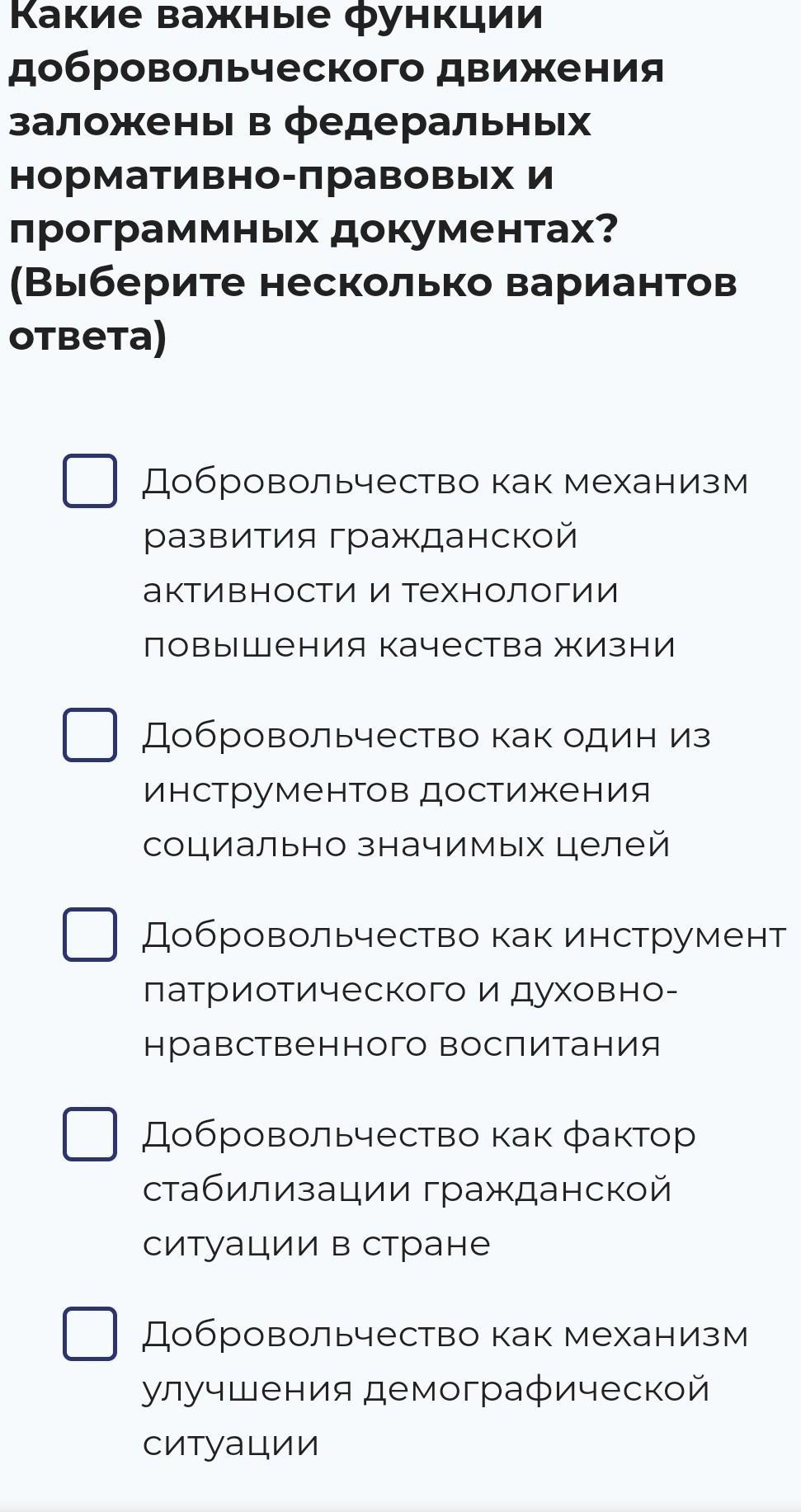This screenshot has height=1512, width=801.
Task: Enable the 'фактор стабилизации гражданской ситуации' checkbox
Action: [x=89, y=1134]
